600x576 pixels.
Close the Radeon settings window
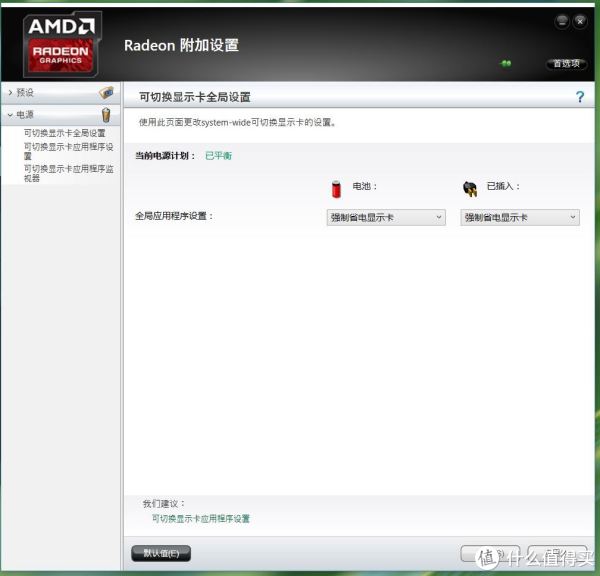pos(580,21)
